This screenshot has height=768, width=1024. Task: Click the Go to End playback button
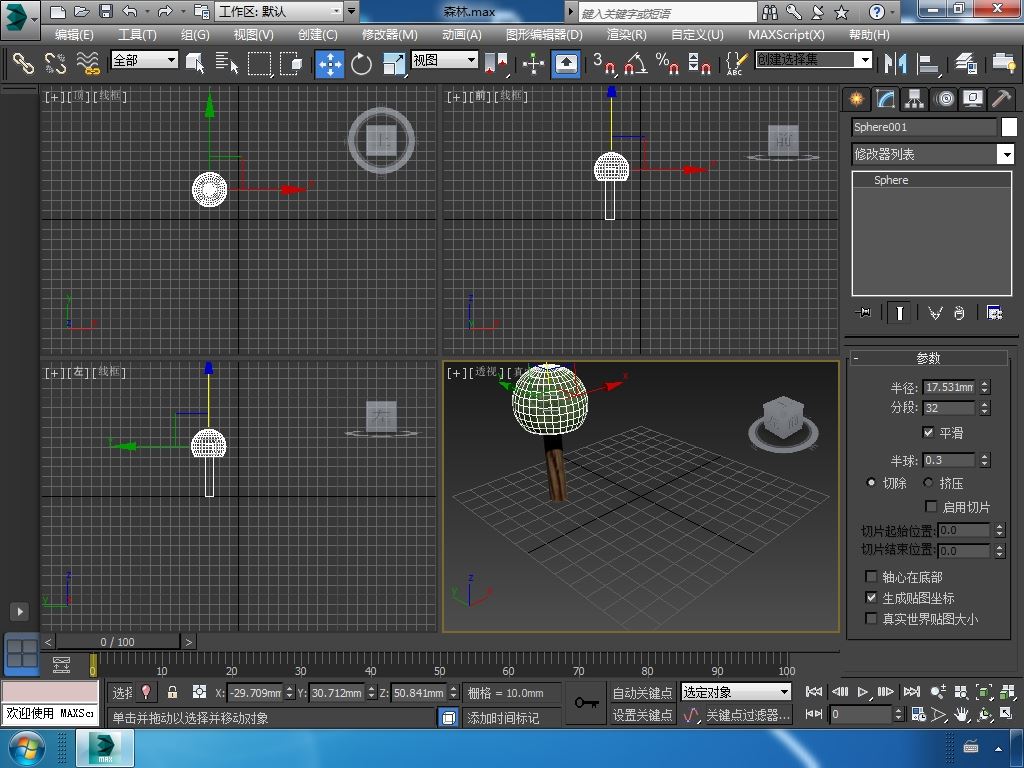pos(912,692)
